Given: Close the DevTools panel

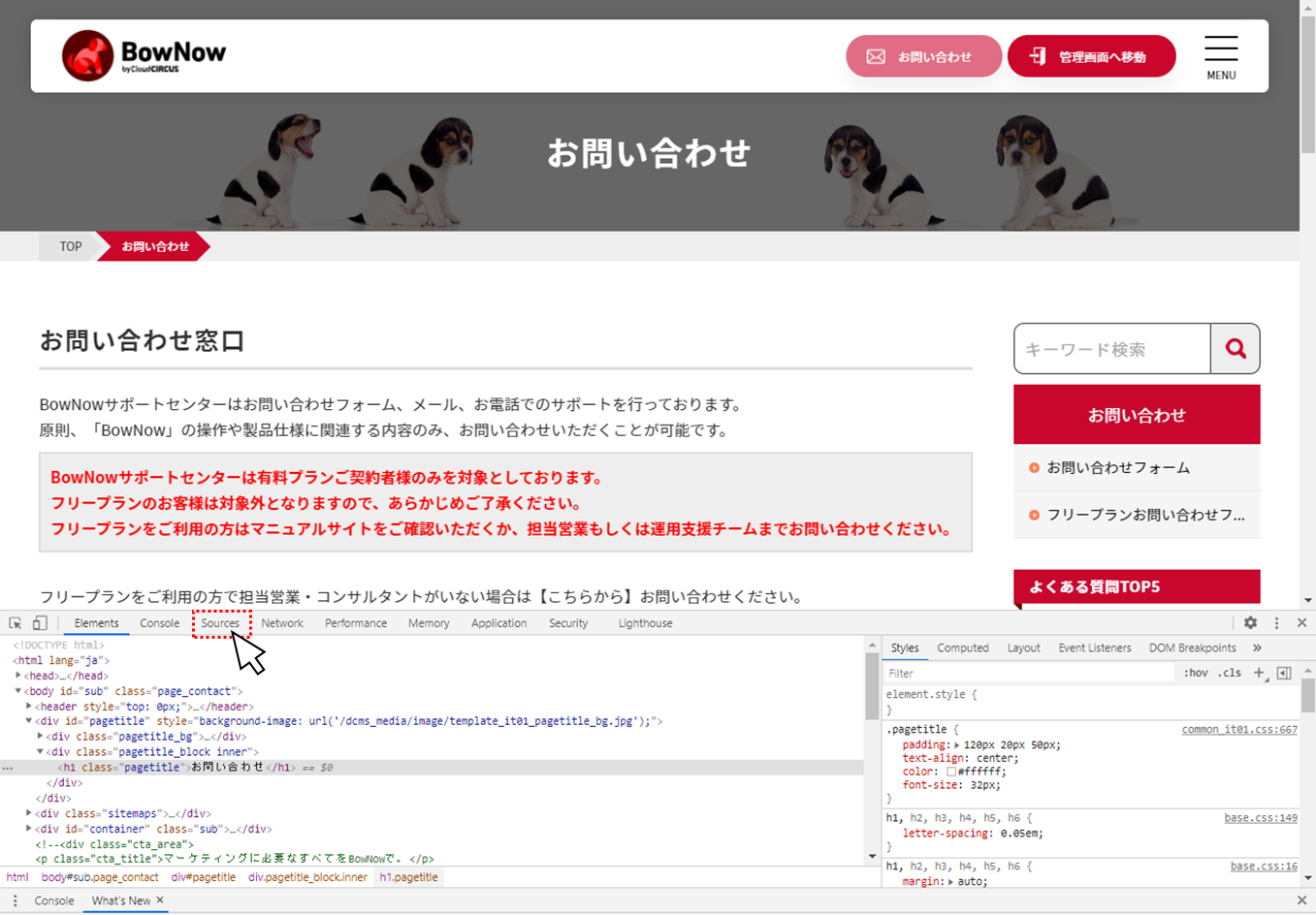Looking at the screenshot, I should click(x=1301, y=623).
